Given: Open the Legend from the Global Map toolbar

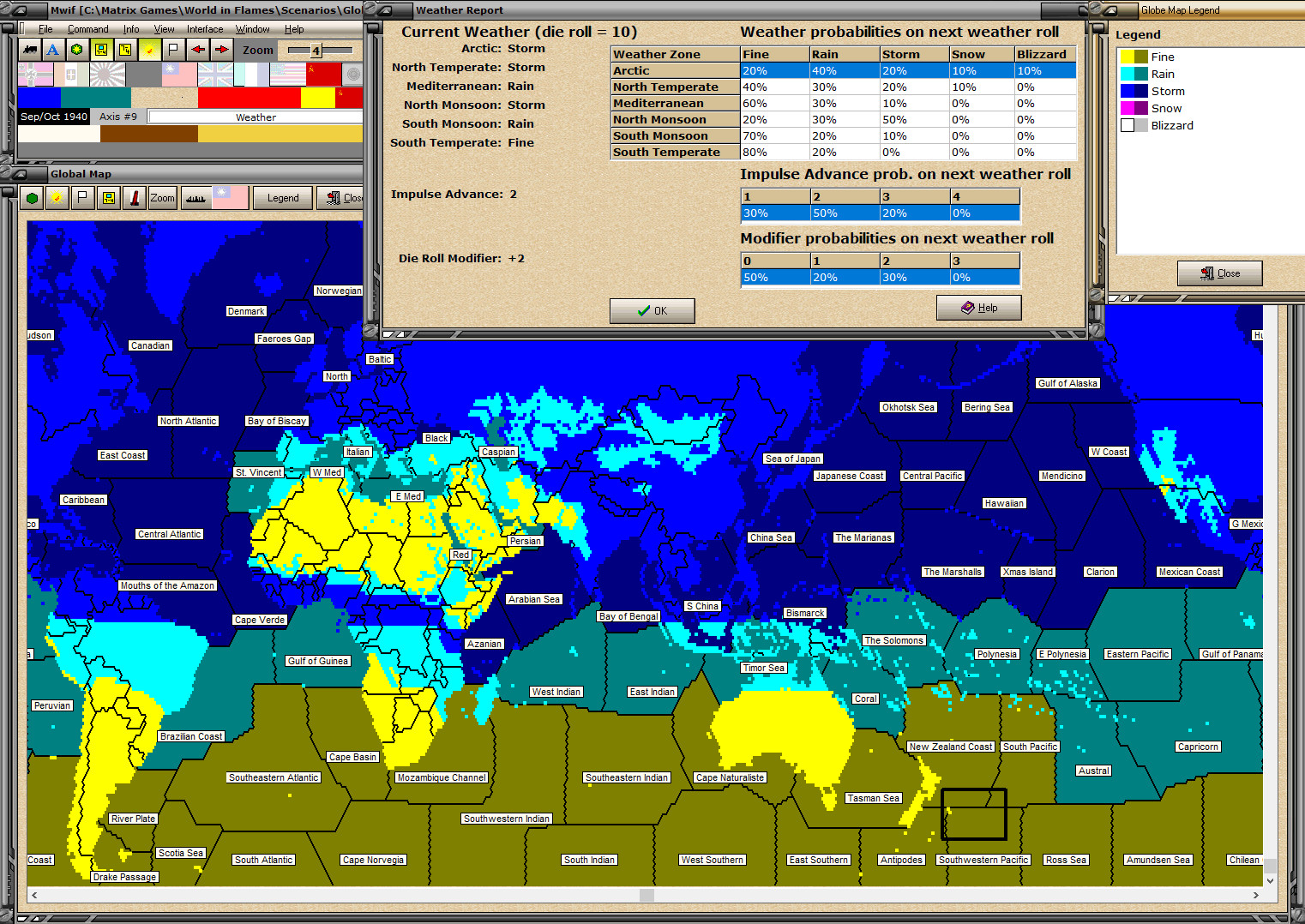Looking at the screenshot, I should coord(283,198).
